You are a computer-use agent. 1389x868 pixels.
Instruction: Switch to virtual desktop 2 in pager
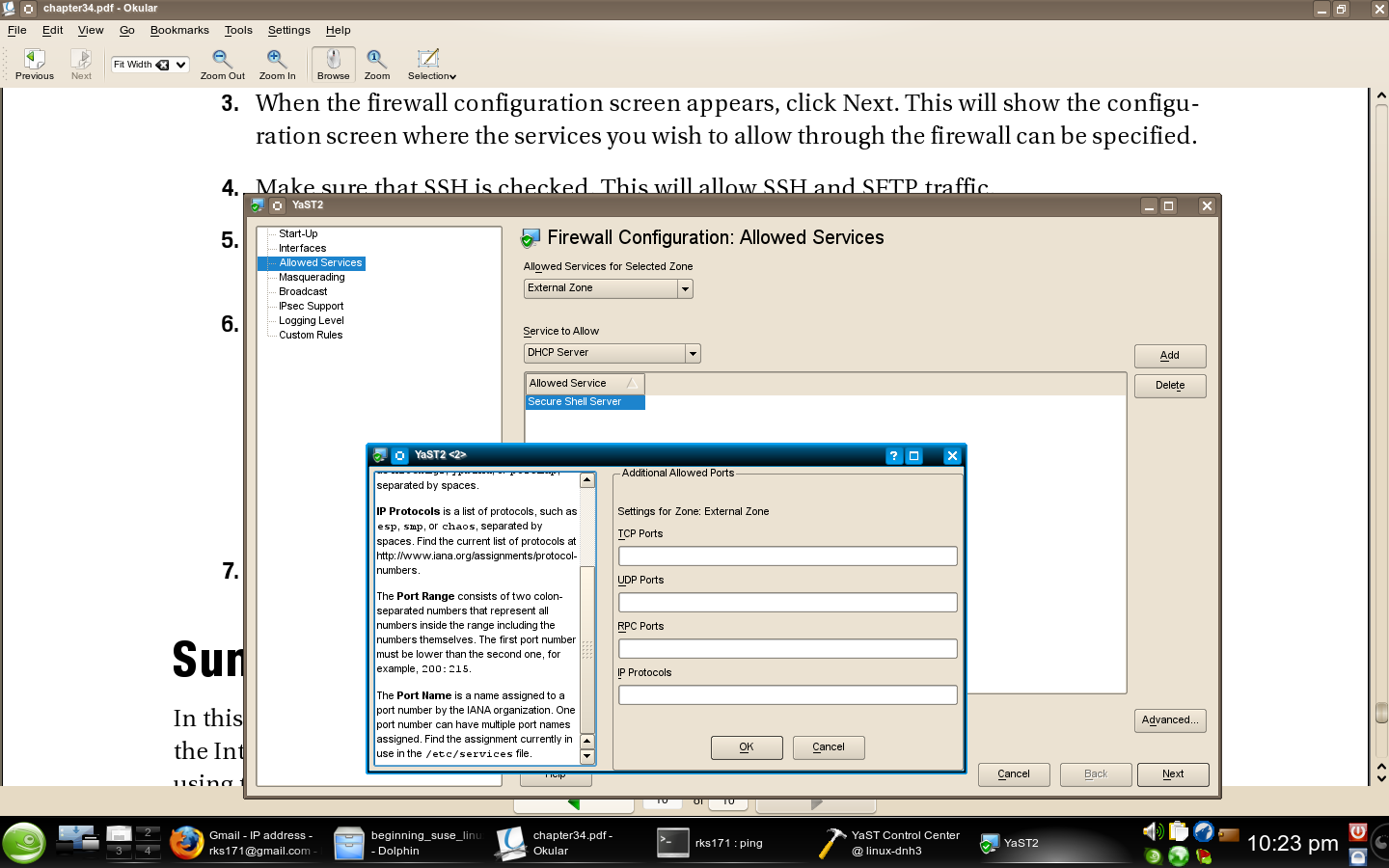148,832
